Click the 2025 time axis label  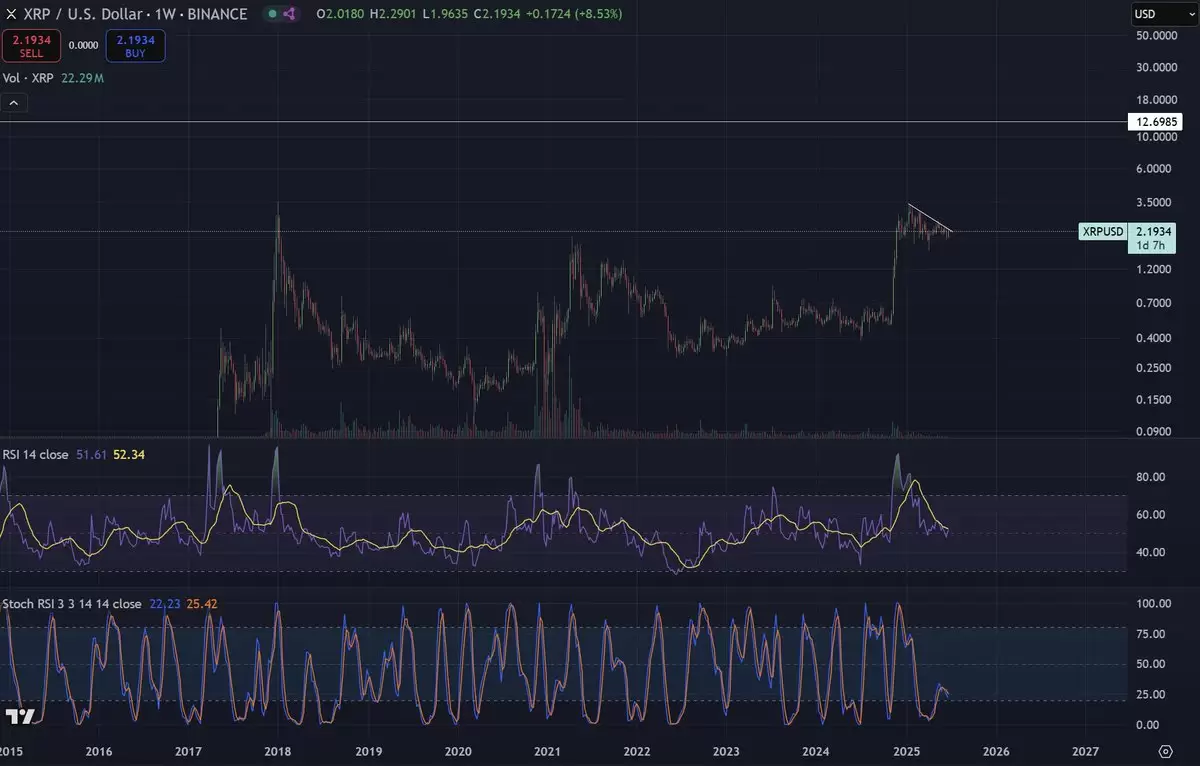pyautogui.click(x=907, y=750)
